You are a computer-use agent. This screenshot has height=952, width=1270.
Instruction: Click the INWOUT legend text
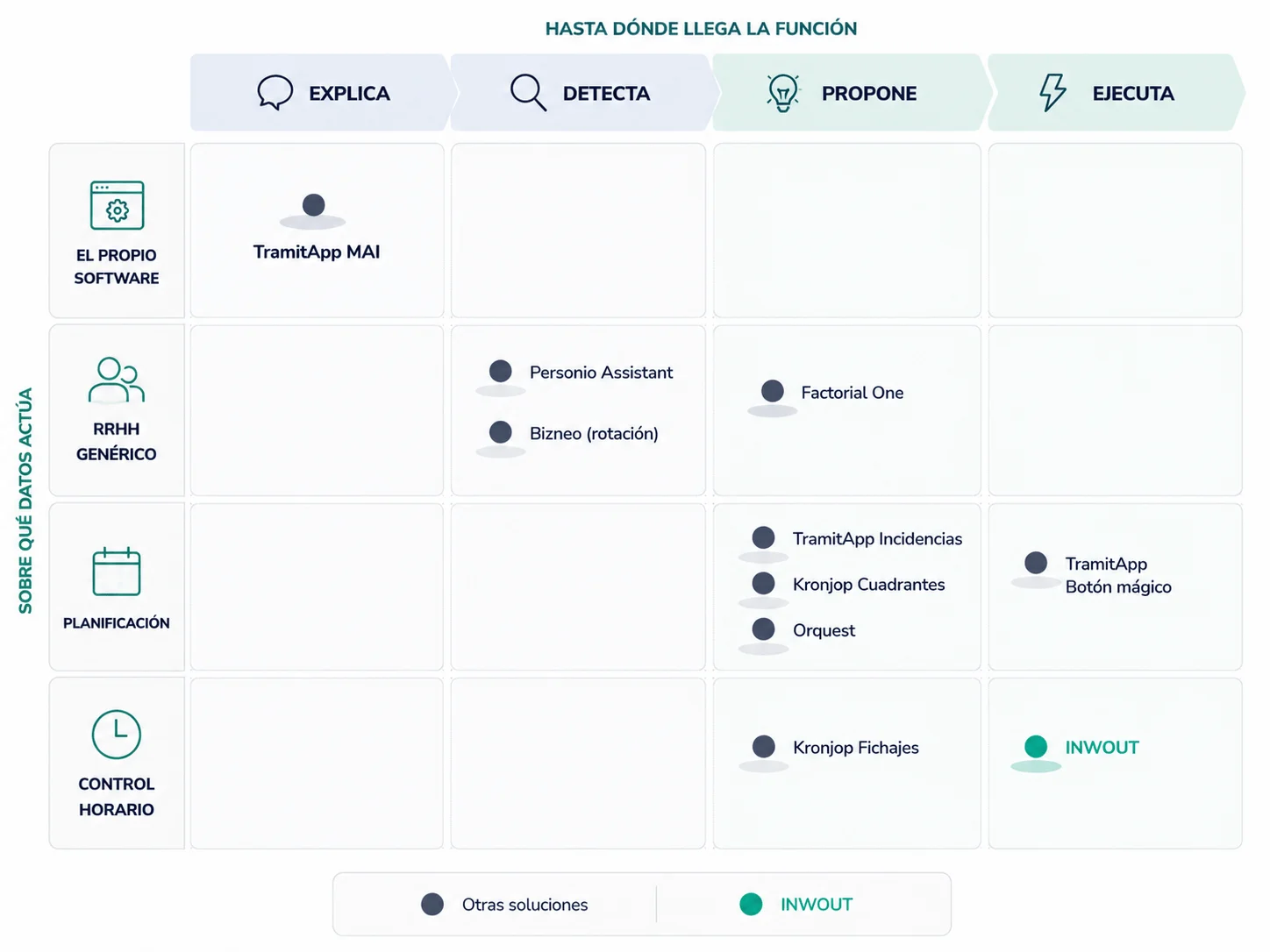[x=817, y=905]
